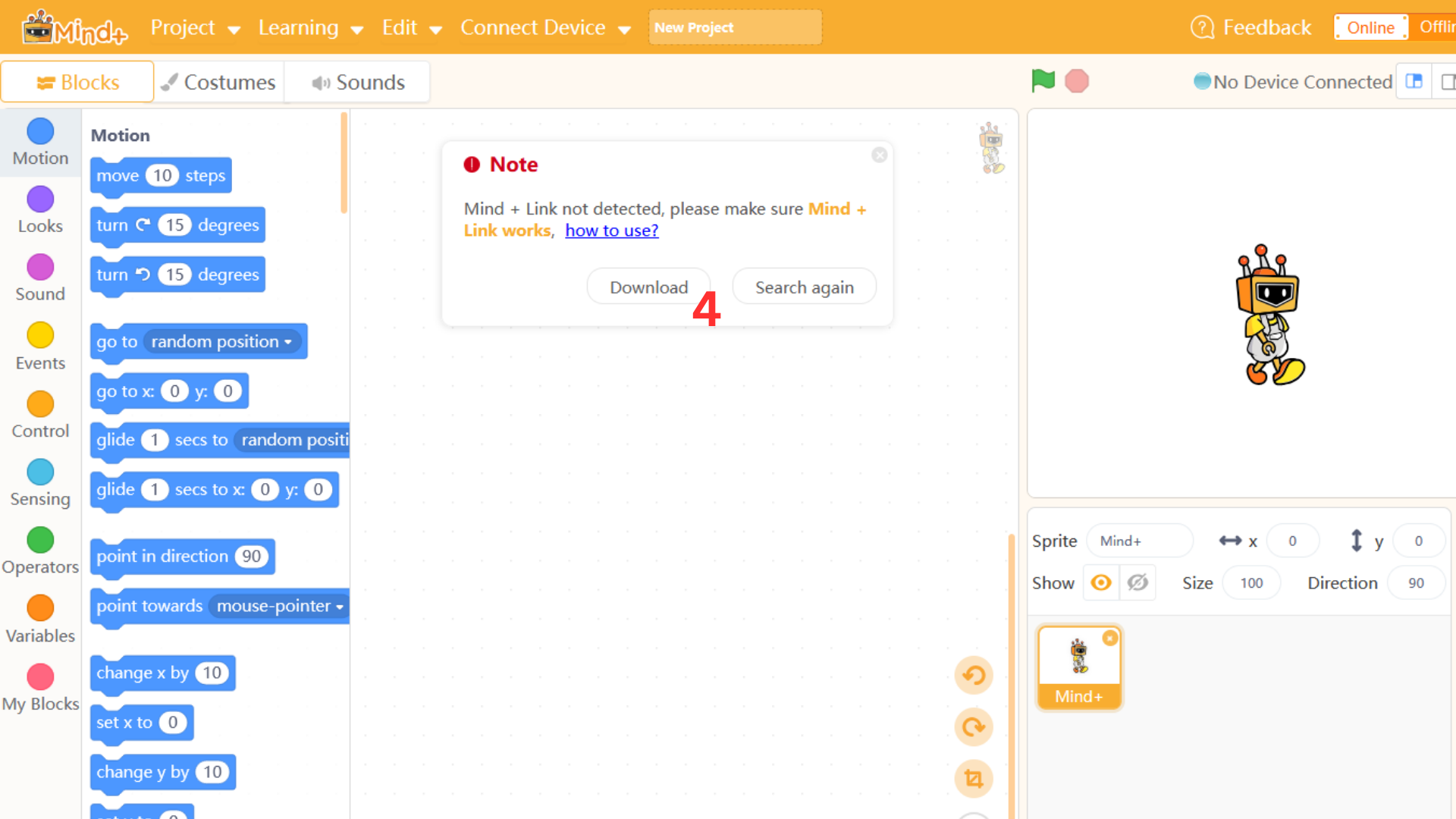Click the green flag run icon

[x=1043, y=80]
